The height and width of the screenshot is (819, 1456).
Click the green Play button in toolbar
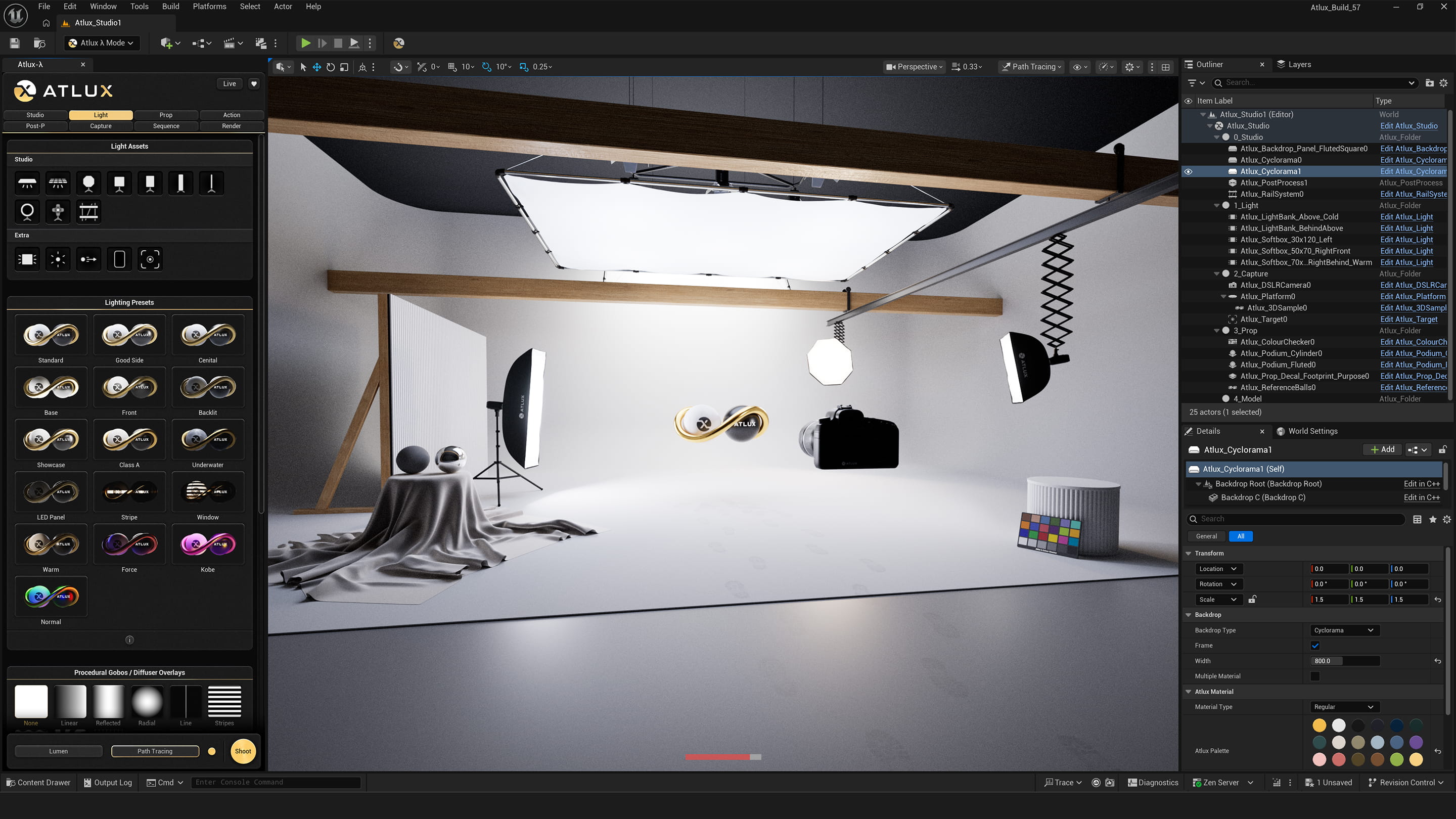[x=305, y=43]
